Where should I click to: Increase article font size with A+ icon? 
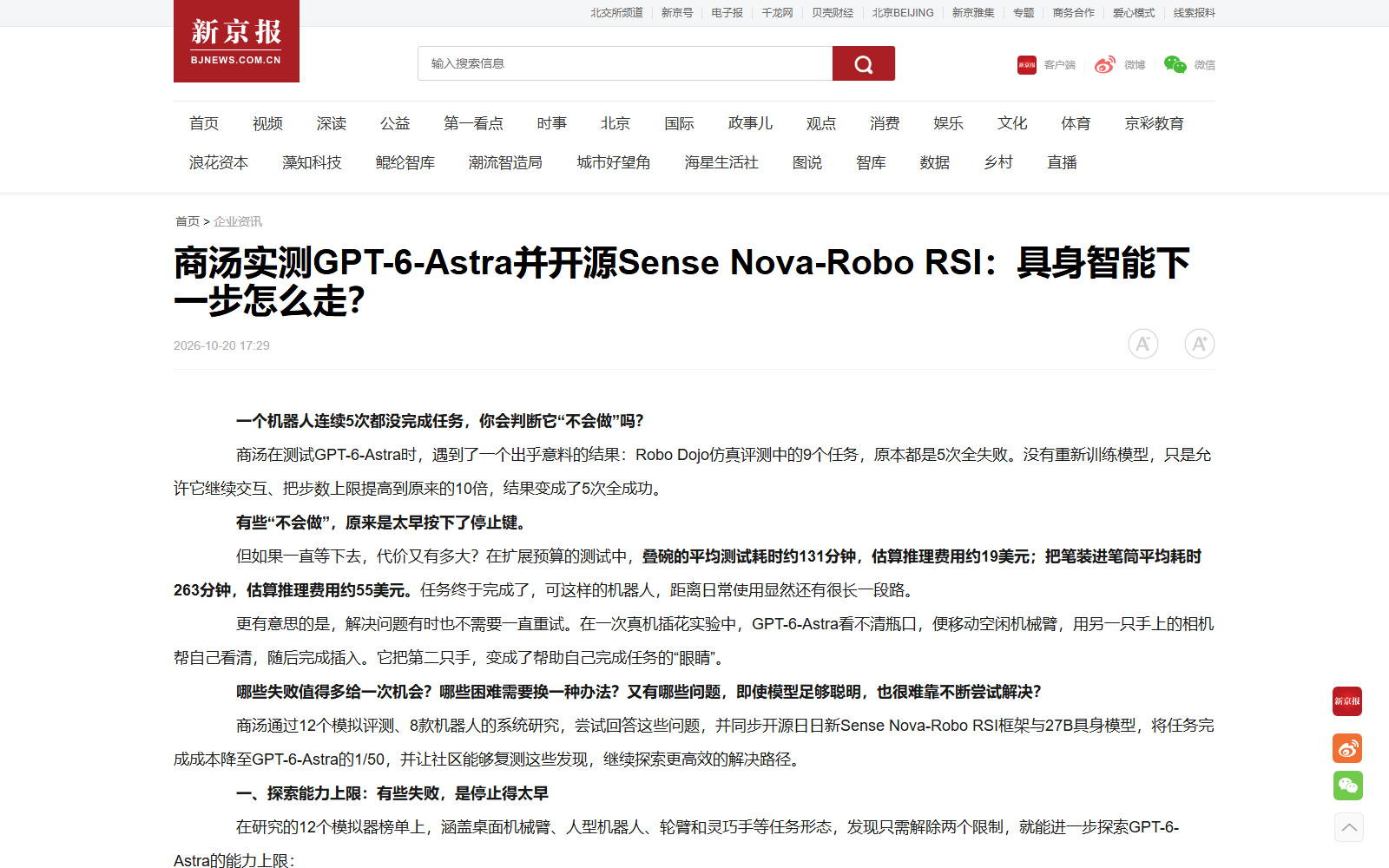pyautogui.click(x=1200, y=344)
